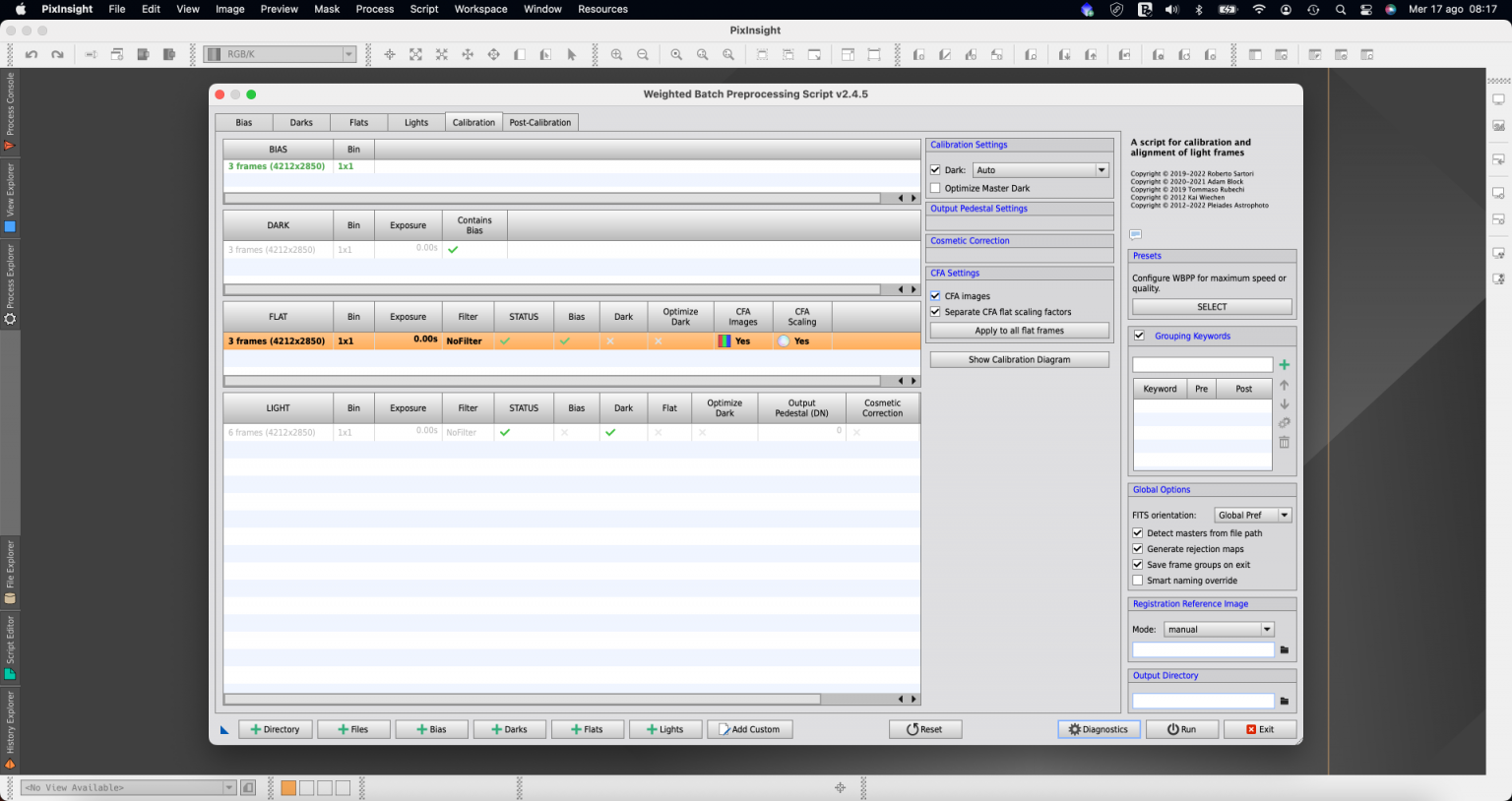
Task: Click the Registration Reference Image text field
Action: [x=1202, y=649]
